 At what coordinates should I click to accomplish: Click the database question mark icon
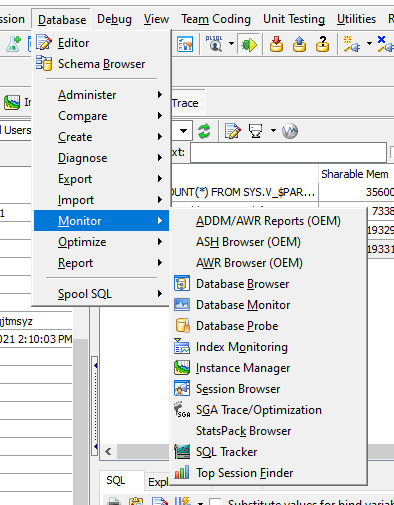coord(322,44)
